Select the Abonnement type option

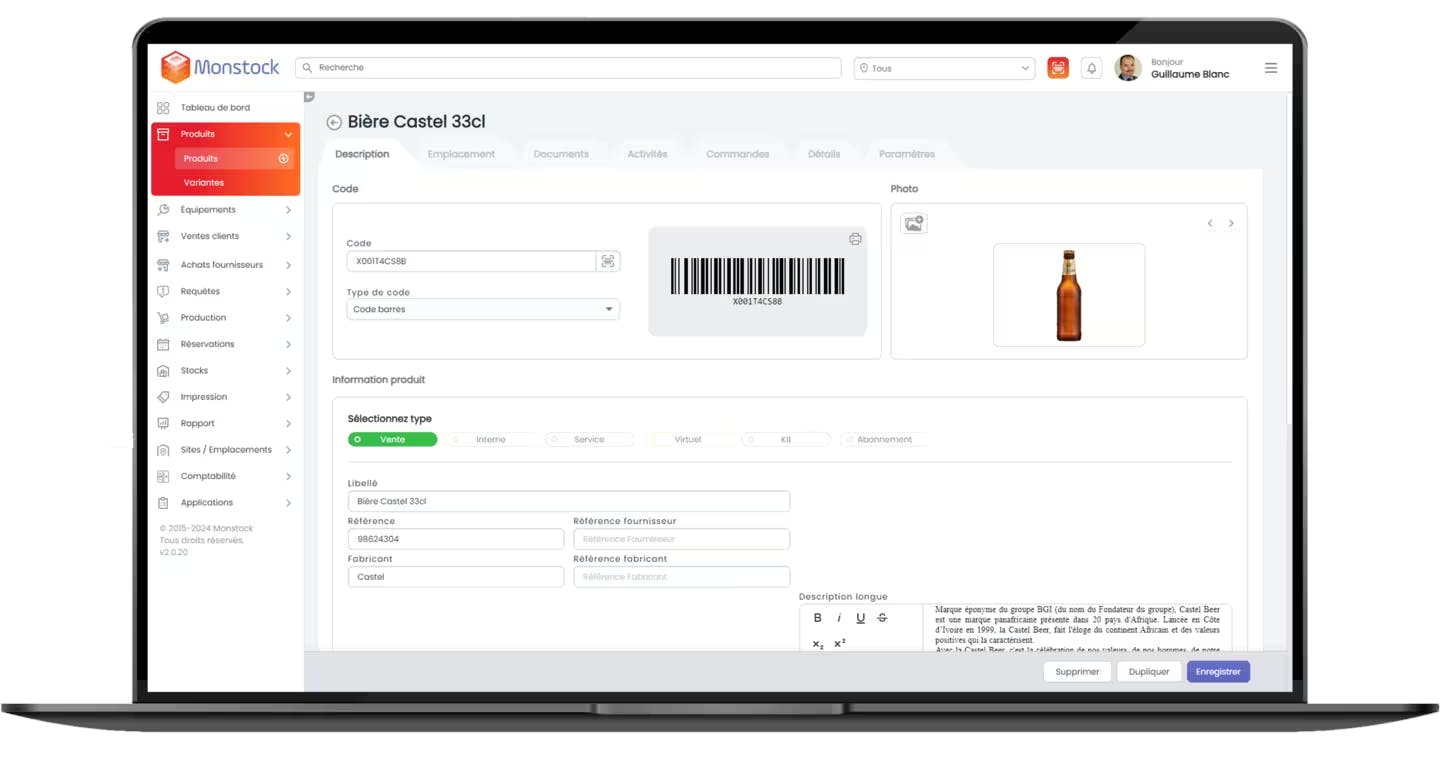pos(884,439)
